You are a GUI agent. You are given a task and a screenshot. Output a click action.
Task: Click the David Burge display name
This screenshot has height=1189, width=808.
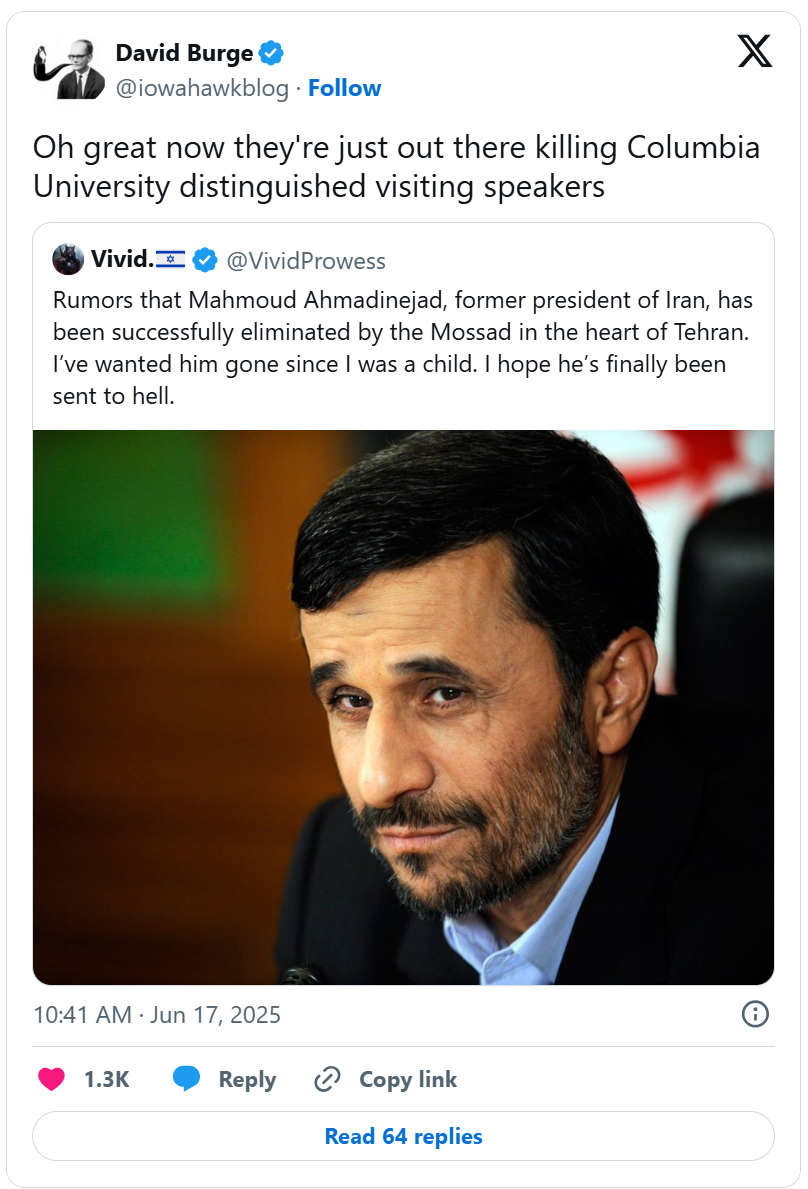tap(184, 52)
